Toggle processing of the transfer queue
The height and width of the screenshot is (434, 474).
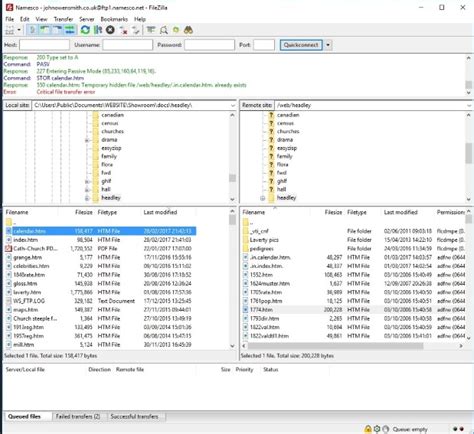coord(98,30)
